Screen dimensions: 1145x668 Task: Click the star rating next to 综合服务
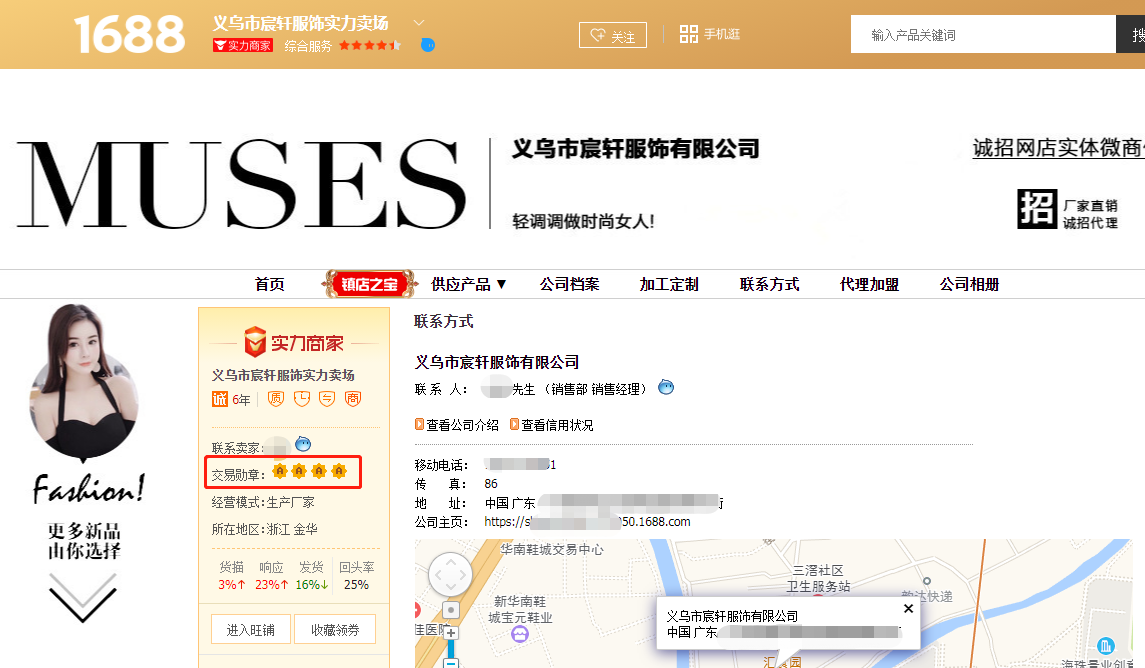pos(369,45)
